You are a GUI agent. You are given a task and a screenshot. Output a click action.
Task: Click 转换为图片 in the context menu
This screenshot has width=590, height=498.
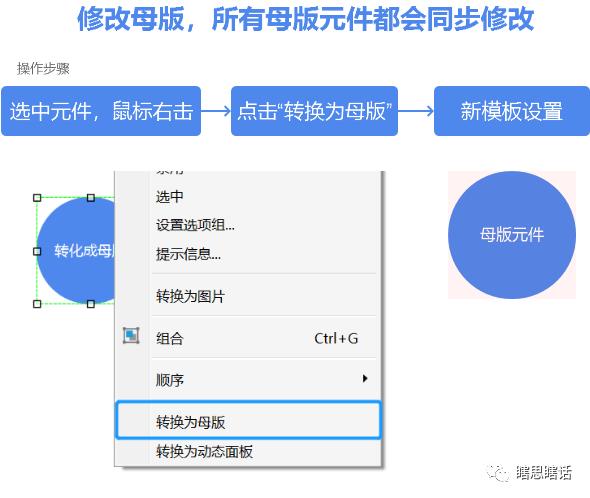[248, 296]
